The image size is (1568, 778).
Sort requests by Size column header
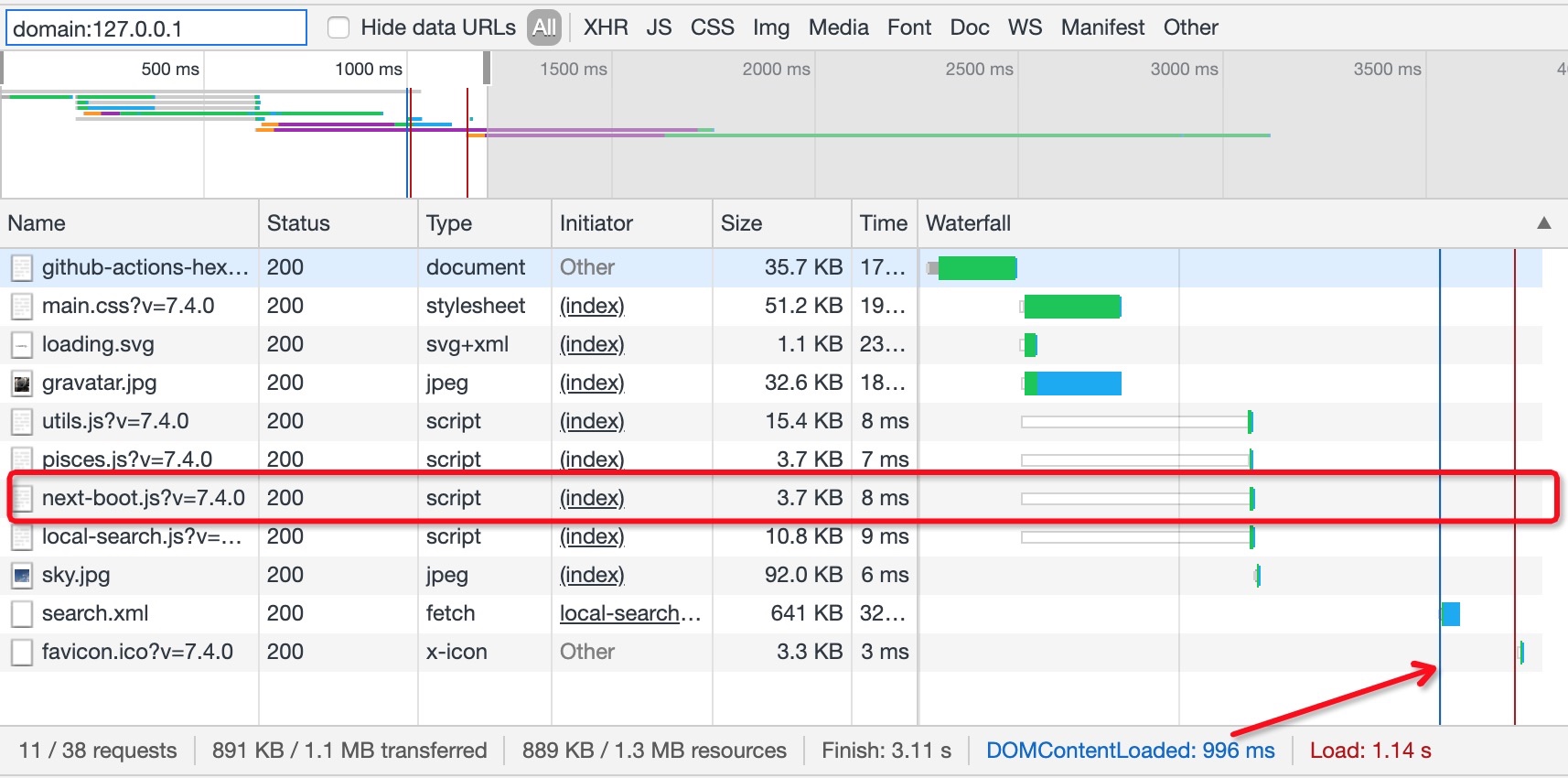[741, 223]
